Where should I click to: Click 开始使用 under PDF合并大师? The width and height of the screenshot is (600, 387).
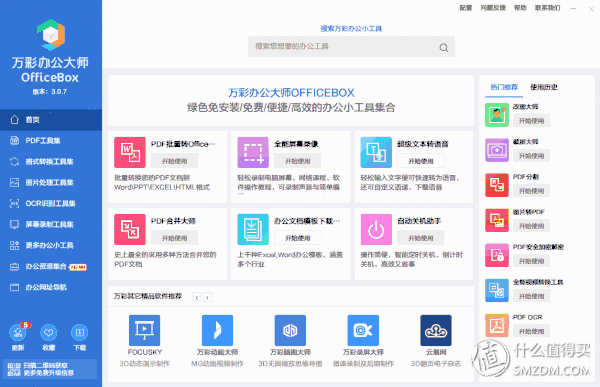(174, 238)
